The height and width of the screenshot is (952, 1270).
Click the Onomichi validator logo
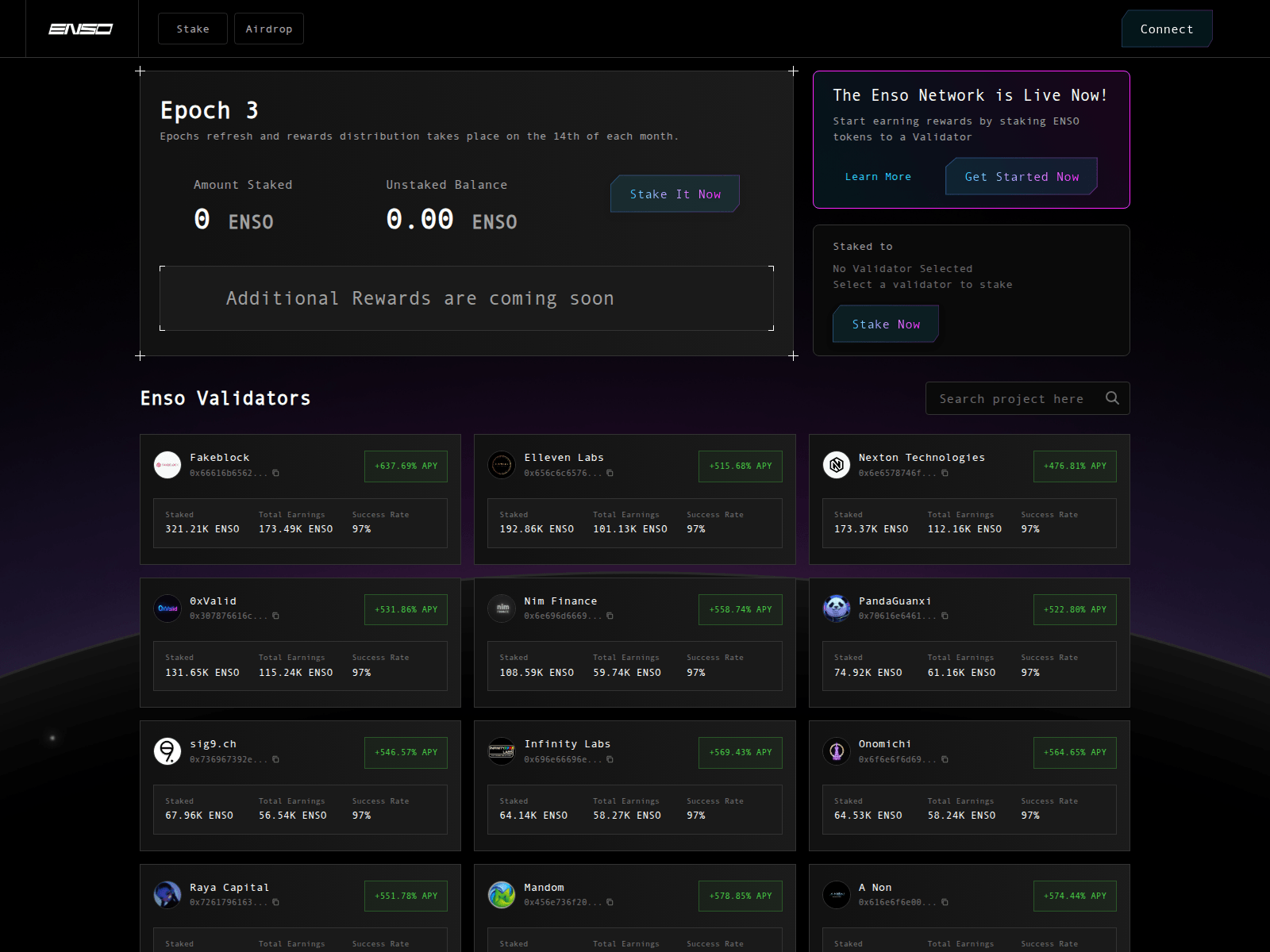tap(837, 751)
